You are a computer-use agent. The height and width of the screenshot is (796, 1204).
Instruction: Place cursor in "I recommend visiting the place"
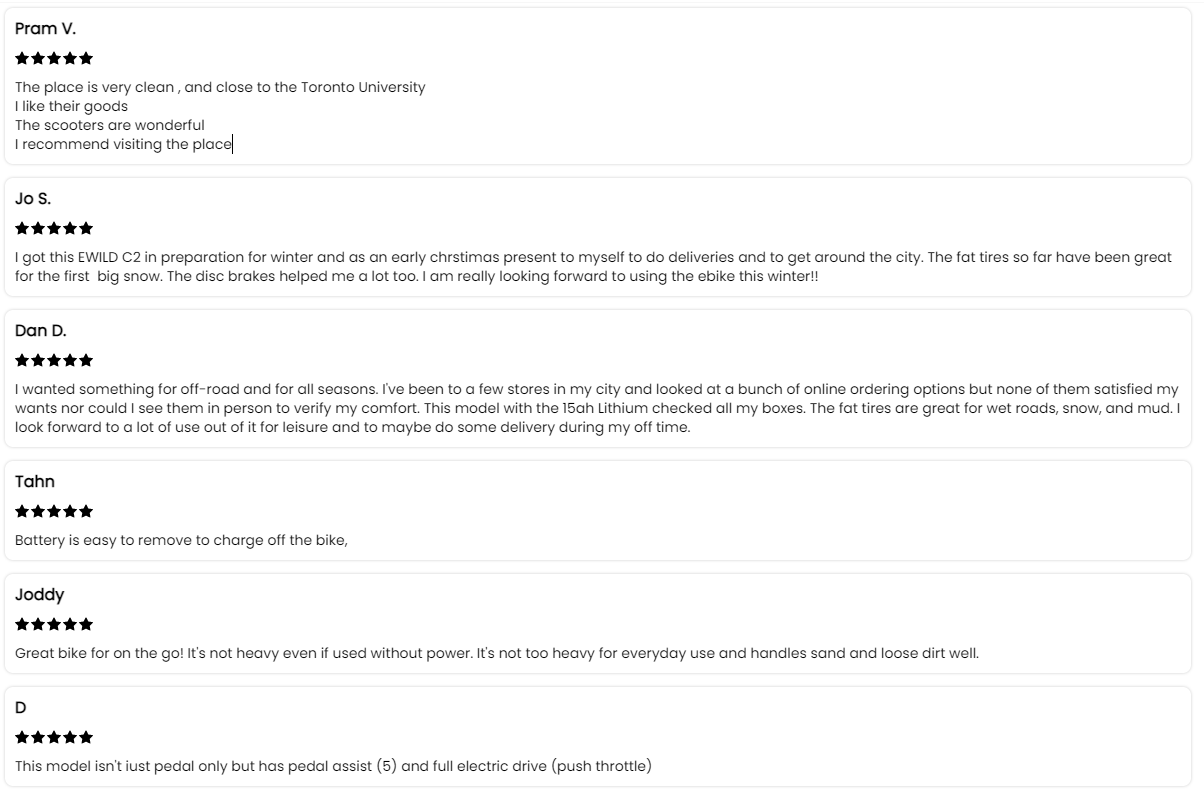click(123, 144)
